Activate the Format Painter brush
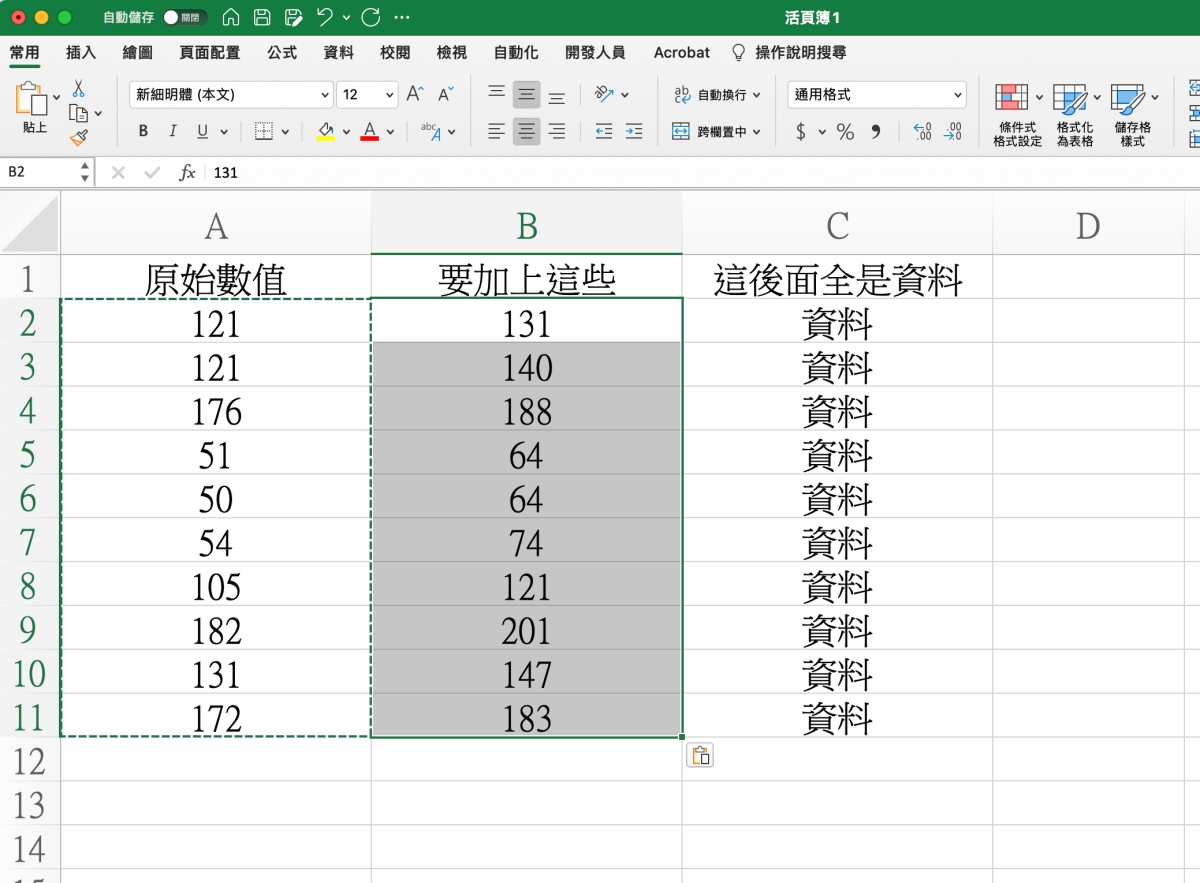1200x883 pixels. [x=78, y=137]
